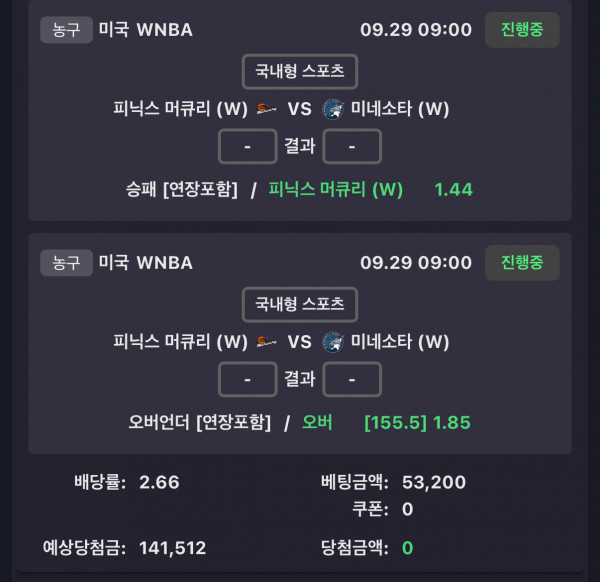Click the [155.5] 1.85 line odds
The height and width of the screenshot is (582, 600).
coord(417,422)
